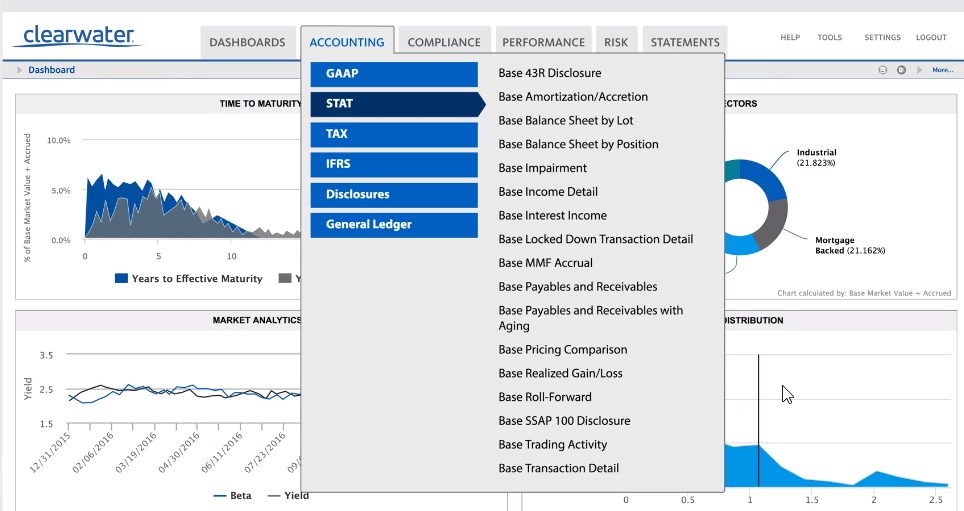Viewport: 964px width, 511px height.
Task: Switch to the Performance tab
Action: click(543, 42)
